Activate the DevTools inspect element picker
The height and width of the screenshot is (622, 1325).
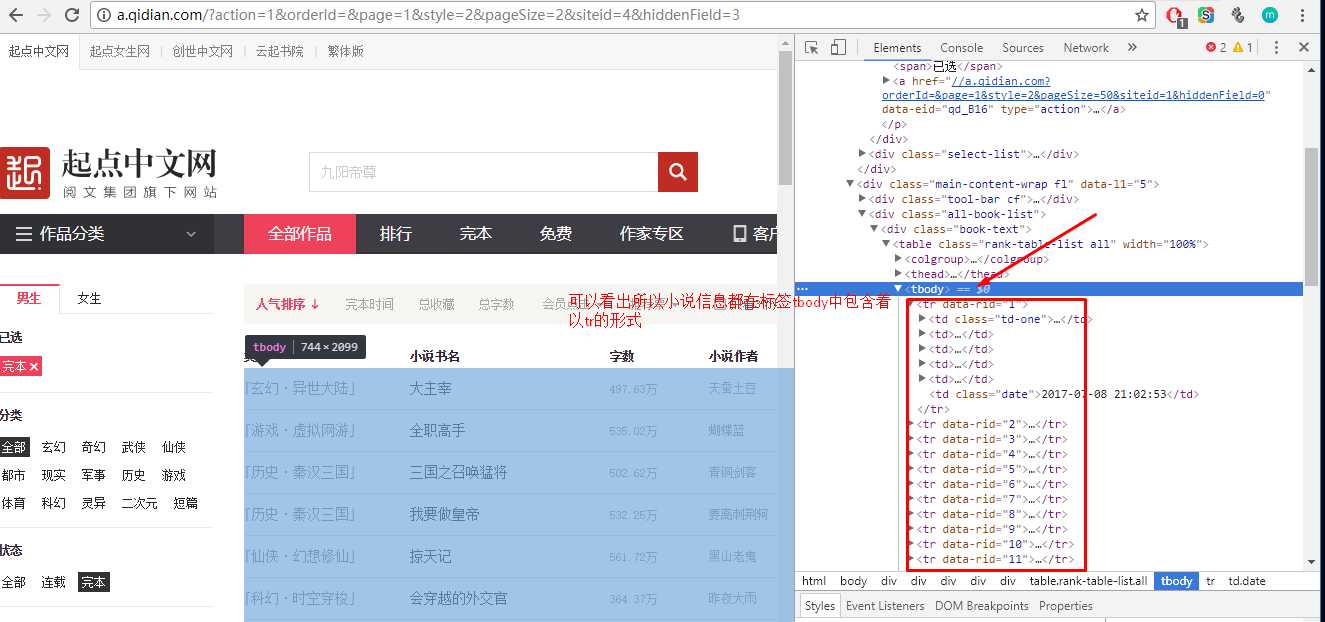812,47
